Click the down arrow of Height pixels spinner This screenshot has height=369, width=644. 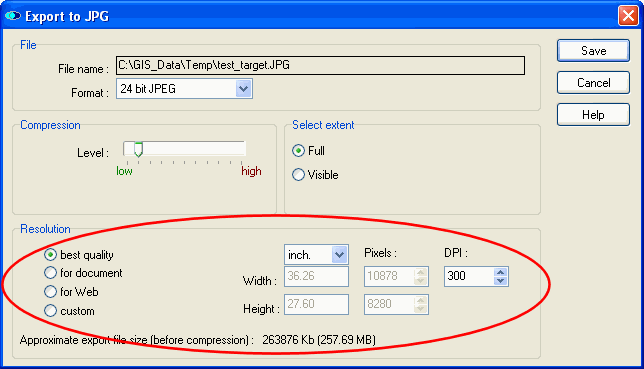[x=421, y=309]
